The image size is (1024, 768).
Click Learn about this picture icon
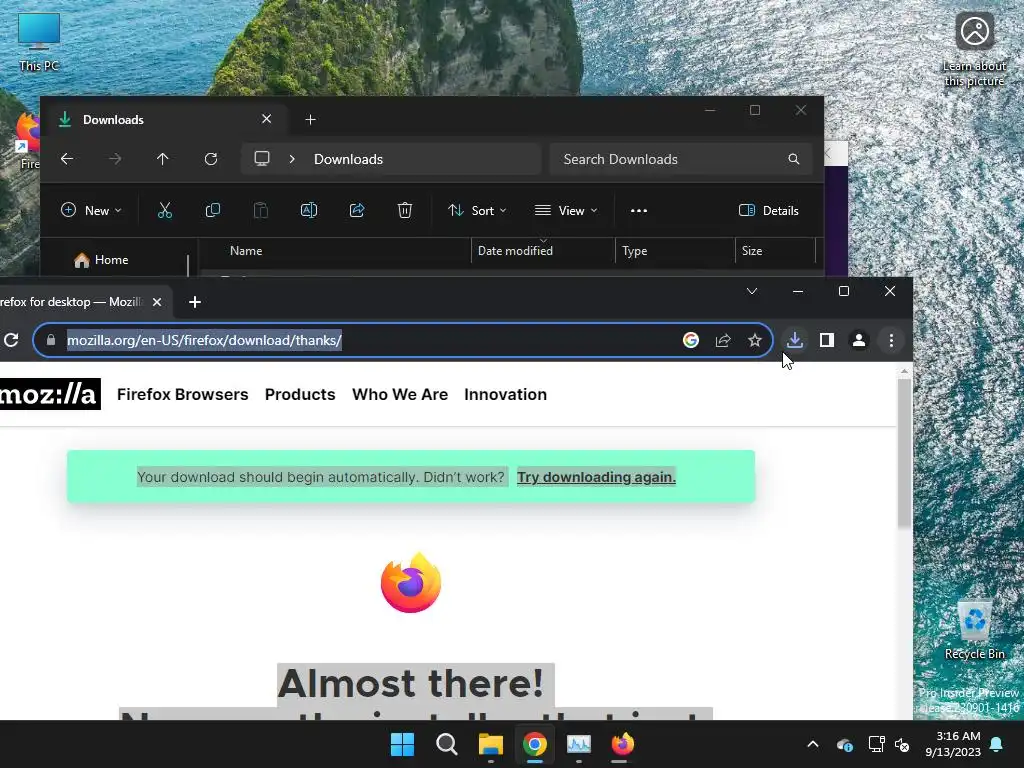click(974, 50)
